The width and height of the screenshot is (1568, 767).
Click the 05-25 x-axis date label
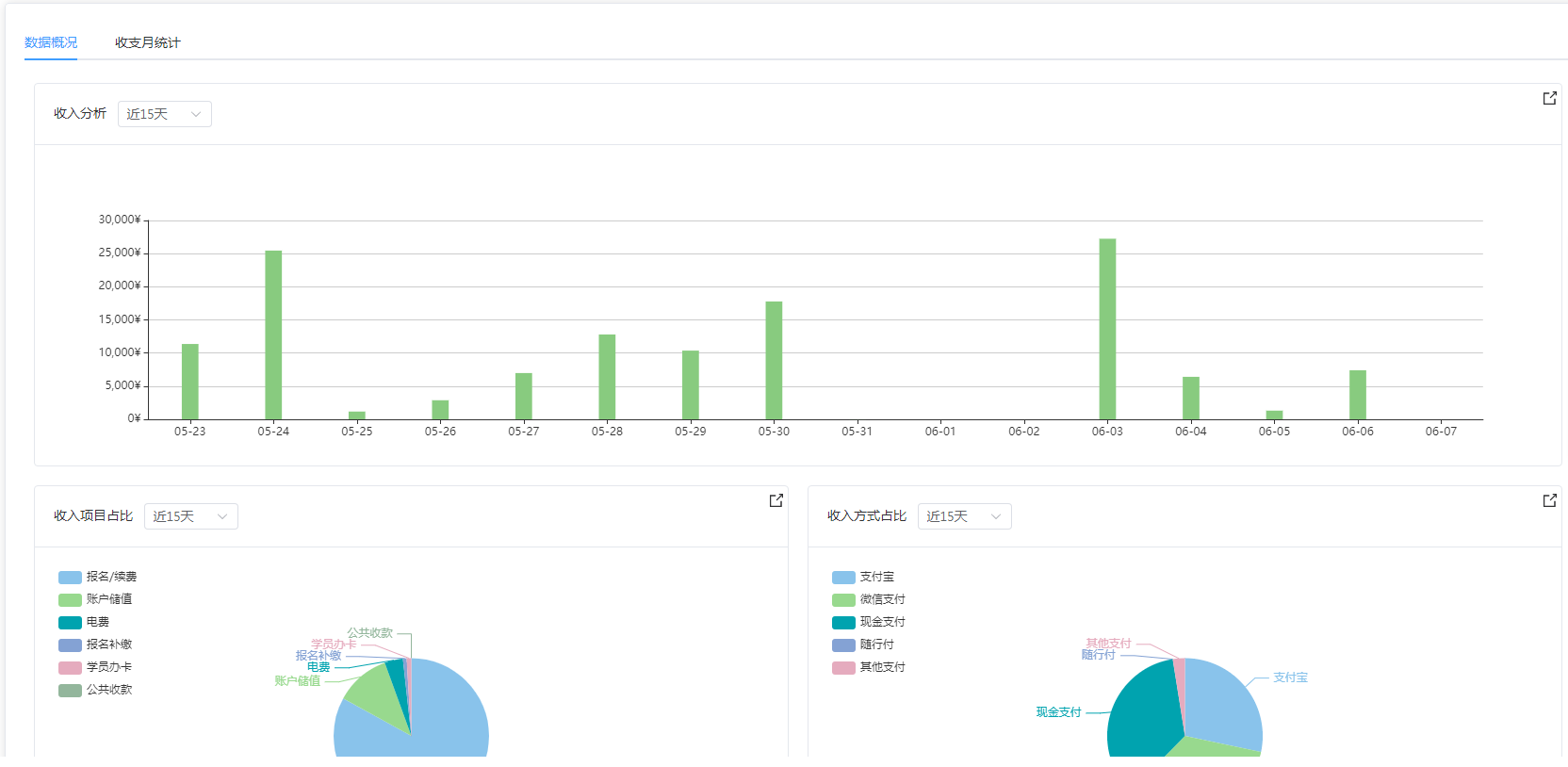[357, 432]
